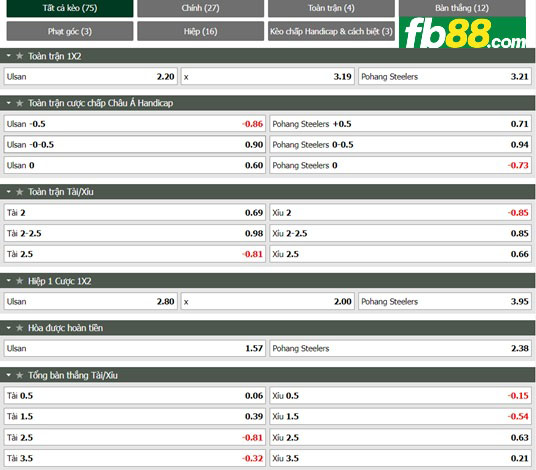Open the Hiệp (16) tab
The image size is (536, 470).
201,31
